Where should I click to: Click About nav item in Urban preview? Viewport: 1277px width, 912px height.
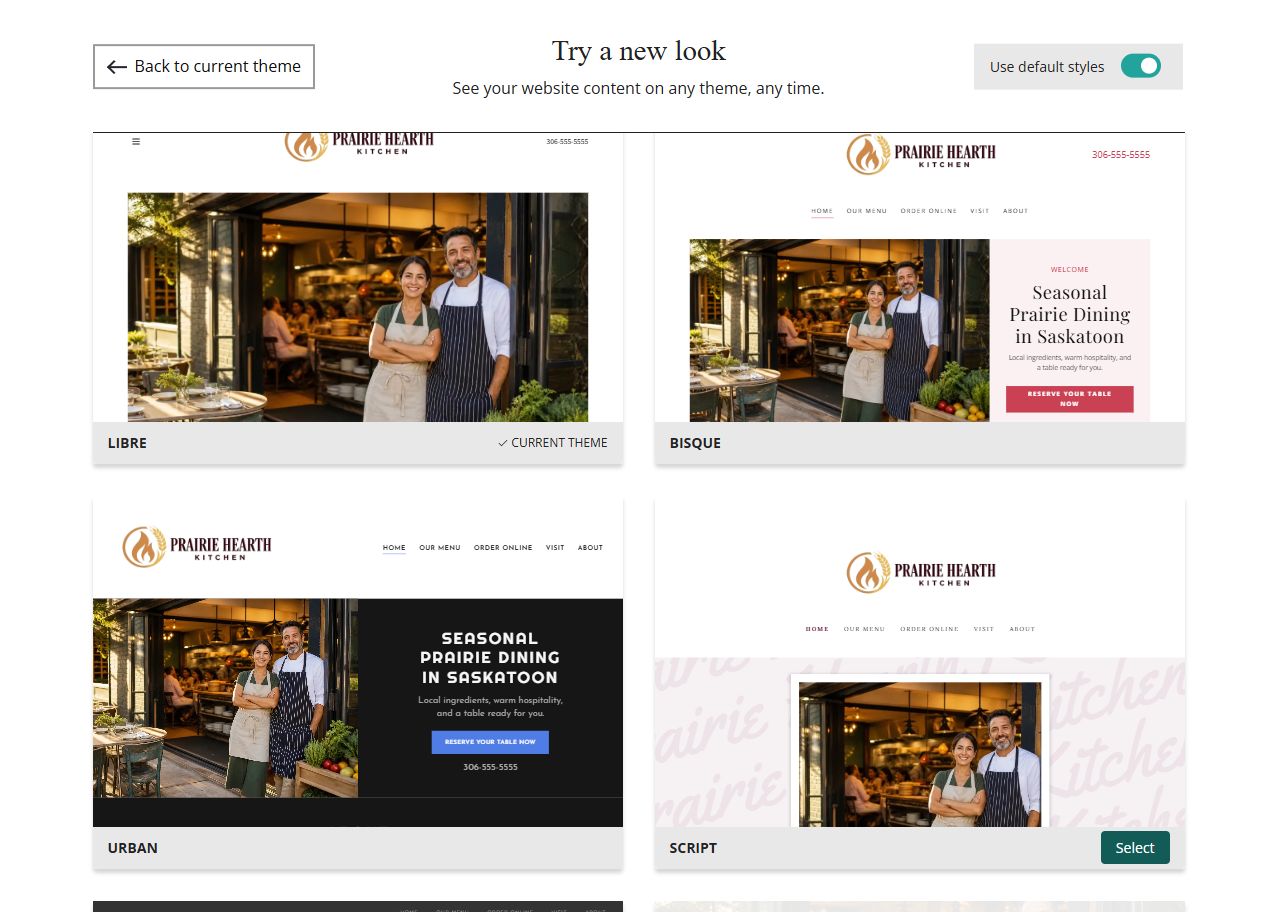[591, 548]
